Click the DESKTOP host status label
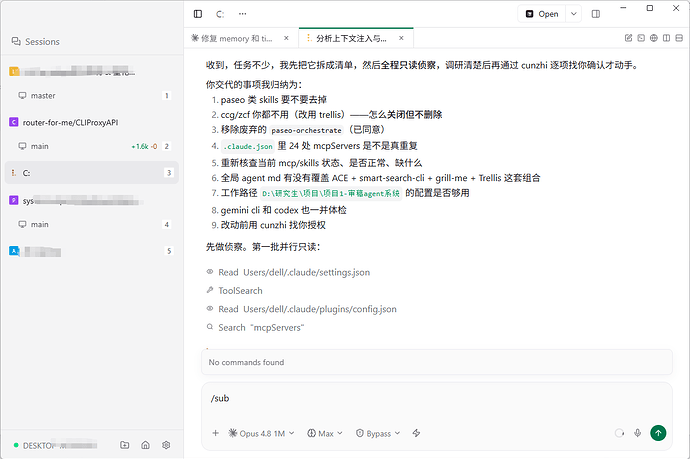690x459 pixels. (x=55, y=446)
